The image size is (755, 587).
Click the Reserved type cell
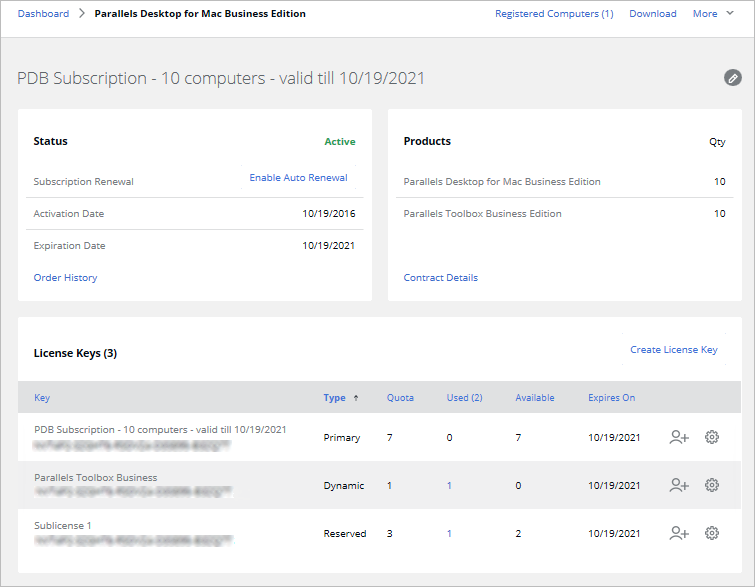(x=345, y=534)
